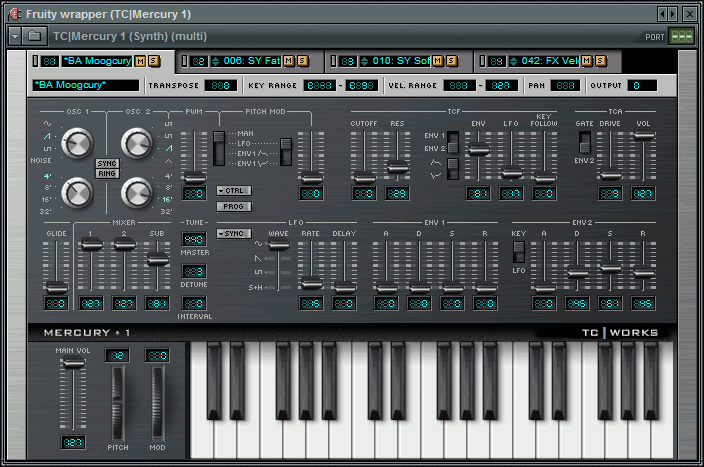Click the TRANSPOSE value field
The height and width of the screenshot is (467, 704).
(x=220, y=86)
